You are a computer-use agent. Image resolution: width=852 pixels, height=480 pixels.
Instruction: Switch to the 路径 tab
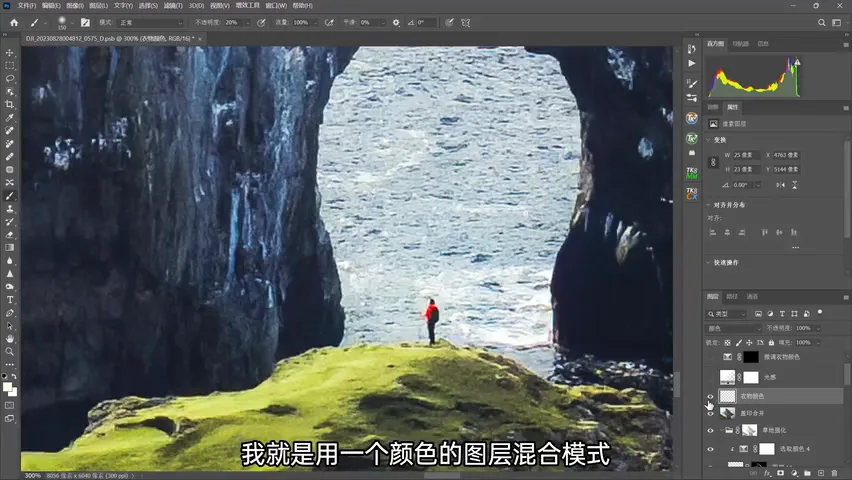732,297
